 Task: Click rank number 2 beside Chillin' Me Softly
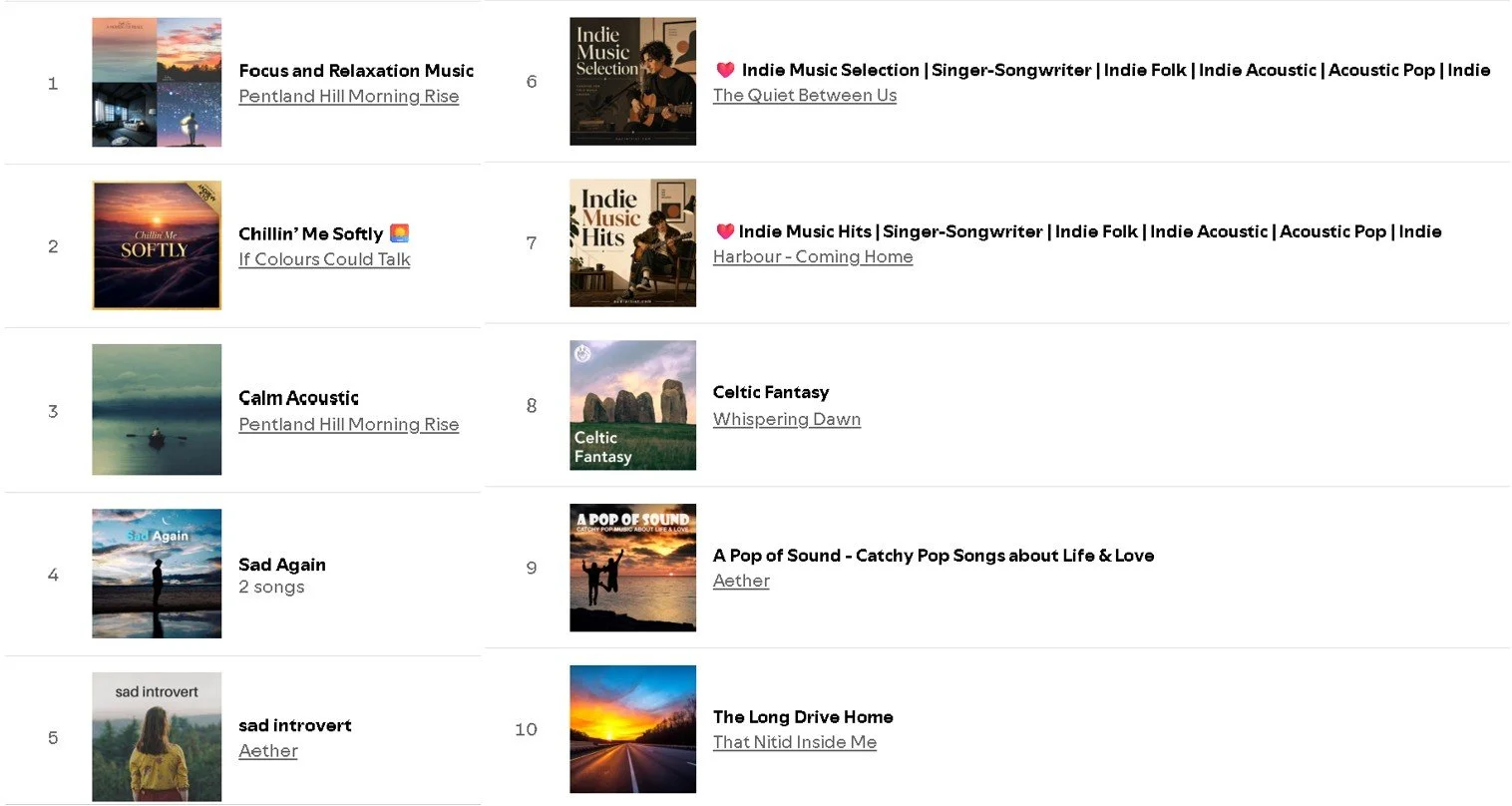click(53, 246)
